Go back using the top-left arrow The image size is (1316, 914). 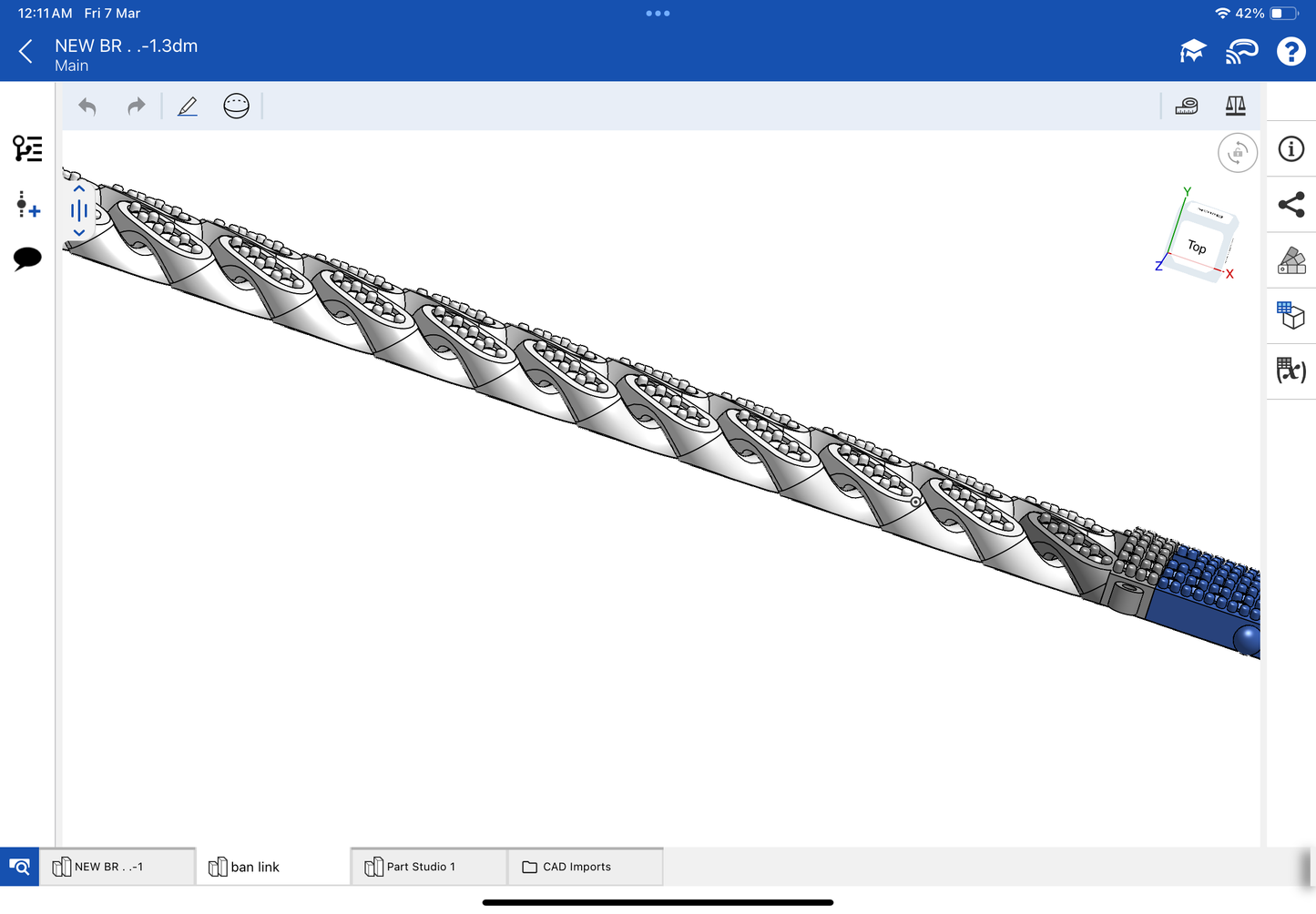(26, 52)
